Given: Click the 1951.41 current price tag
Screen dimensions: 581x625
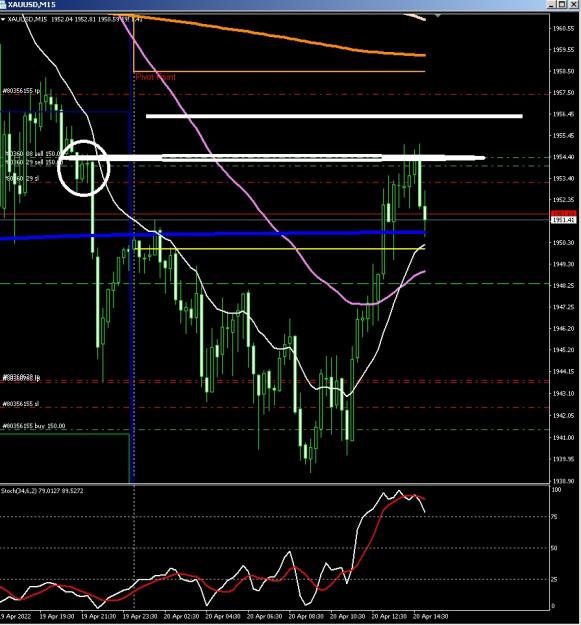Looking at the screenshot, I should [x=563, y=220].
